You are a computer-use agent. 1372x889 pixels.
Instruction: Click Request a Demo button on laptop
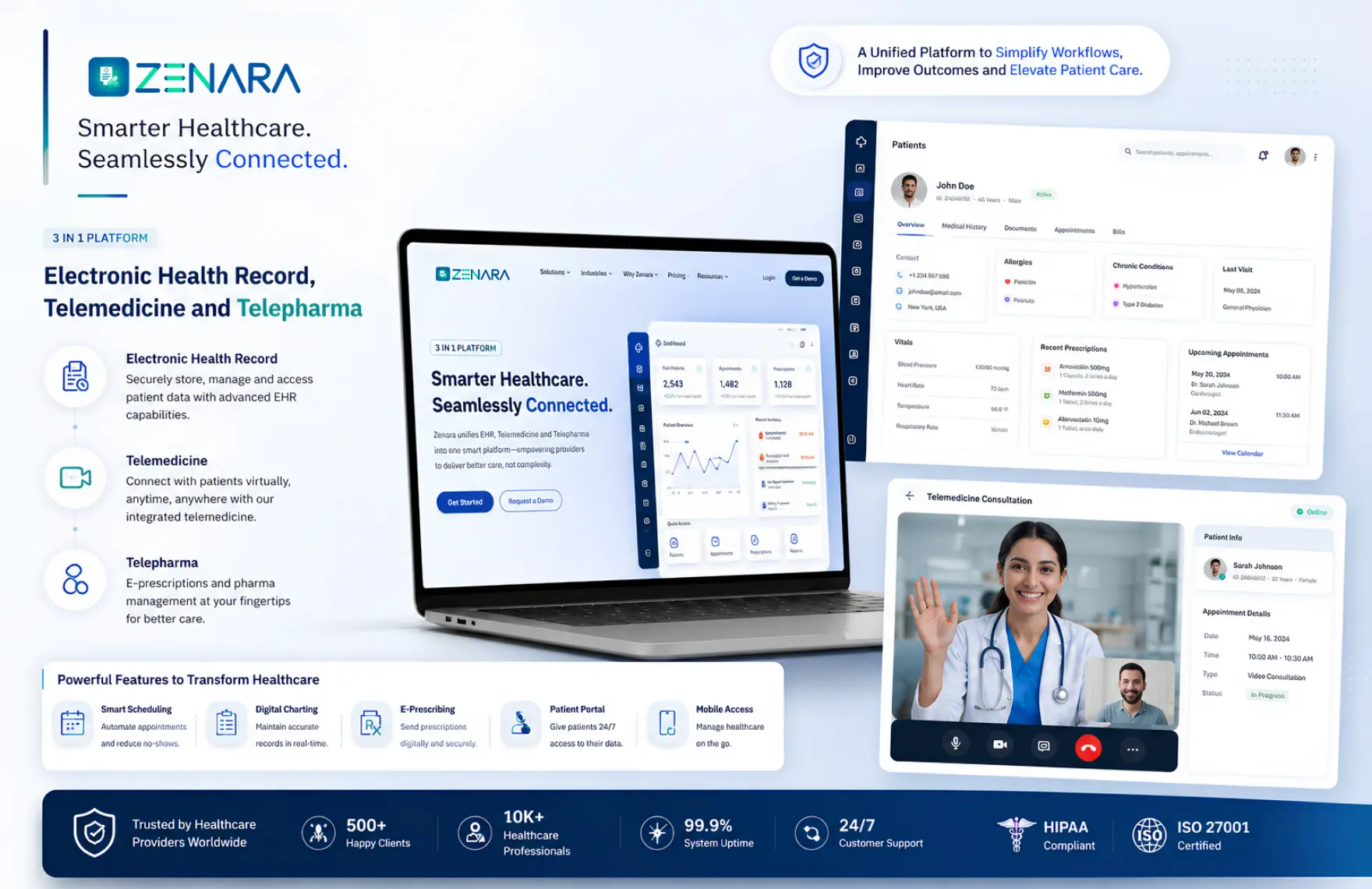pos(530,501)
